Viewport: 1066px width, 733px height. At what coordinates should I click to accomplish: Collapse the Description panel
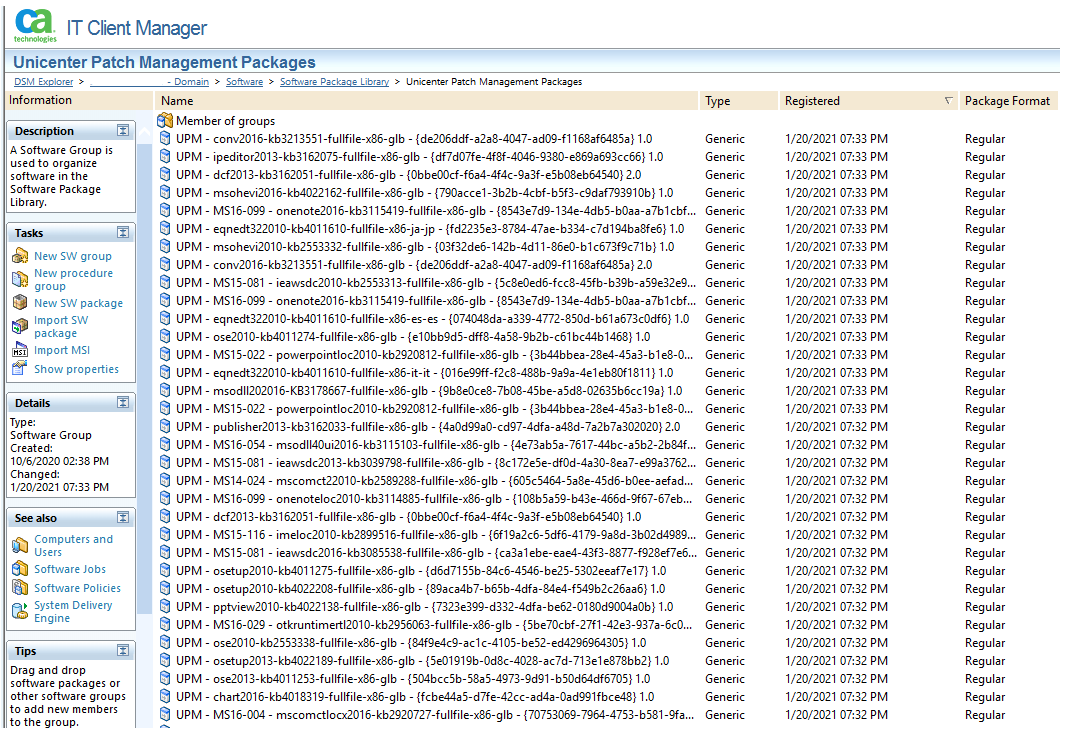click(123, 130)
